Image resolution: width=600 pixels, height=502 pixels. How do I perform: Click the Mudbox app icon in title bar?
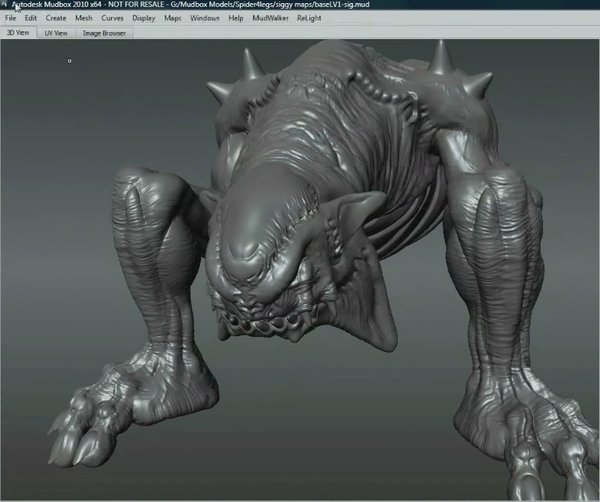(5, 5)
